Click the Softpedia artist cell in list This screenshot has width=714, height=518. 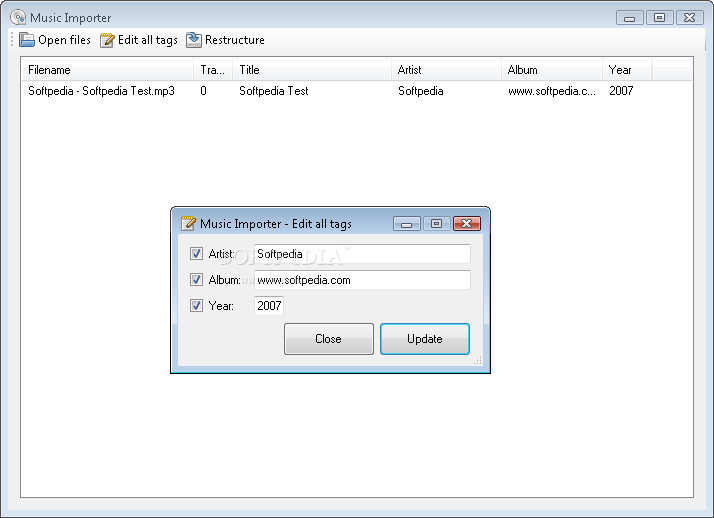421,91
